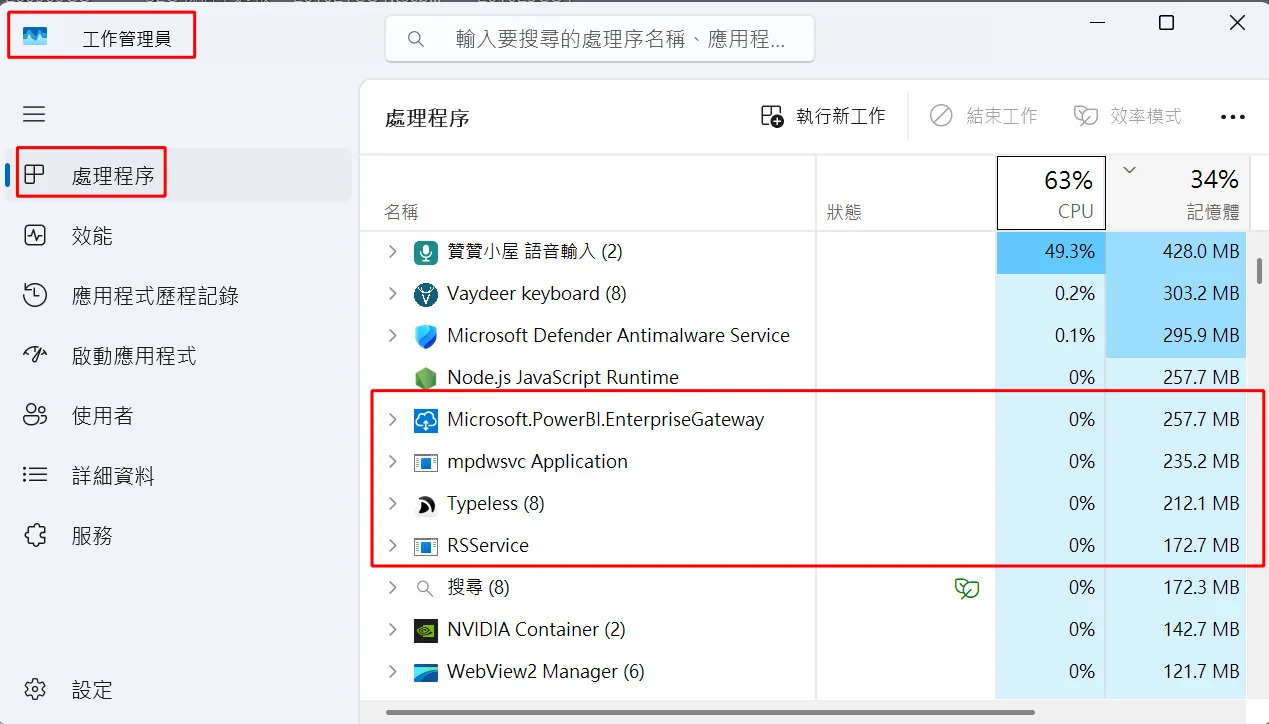The height and width of the screenshot is (724, 1269).
Task: Expand the RSService process row
Action: click(x=392, y=546)
